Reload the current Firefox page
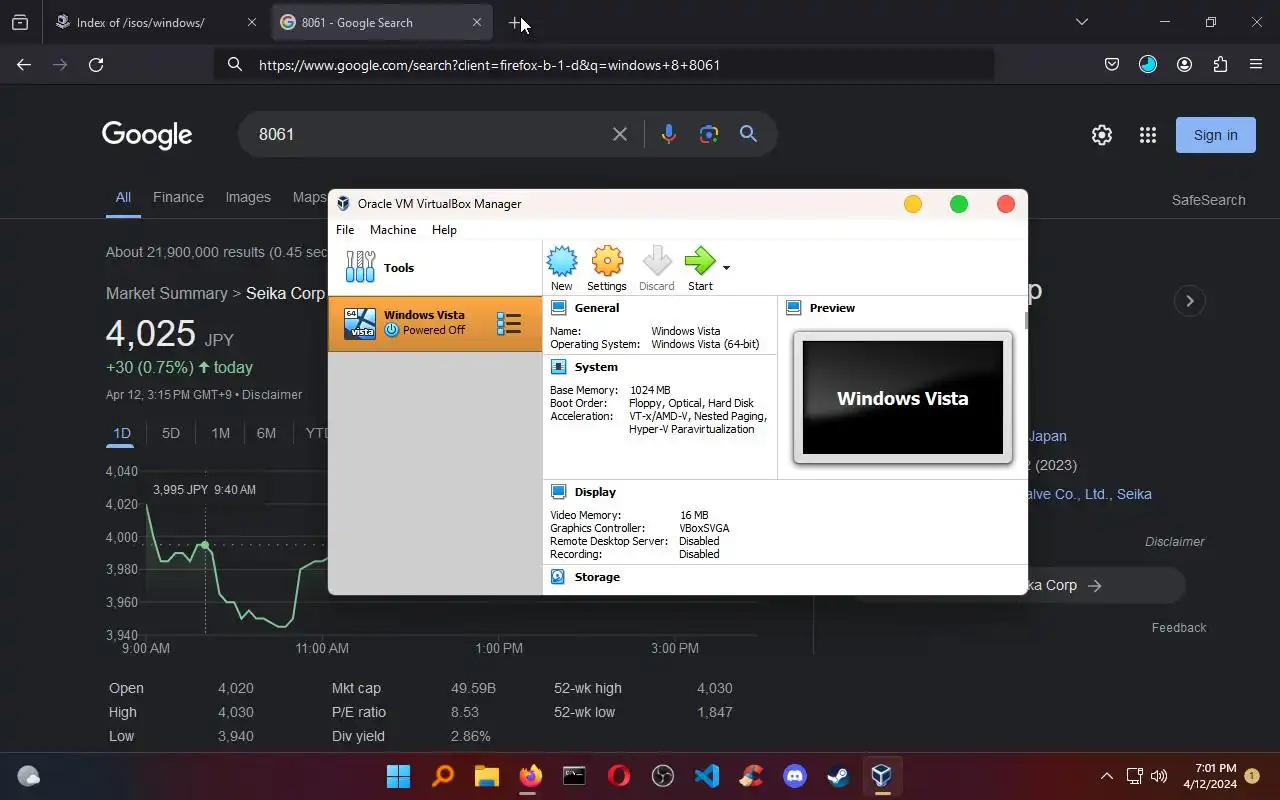 tap(96, 65)
